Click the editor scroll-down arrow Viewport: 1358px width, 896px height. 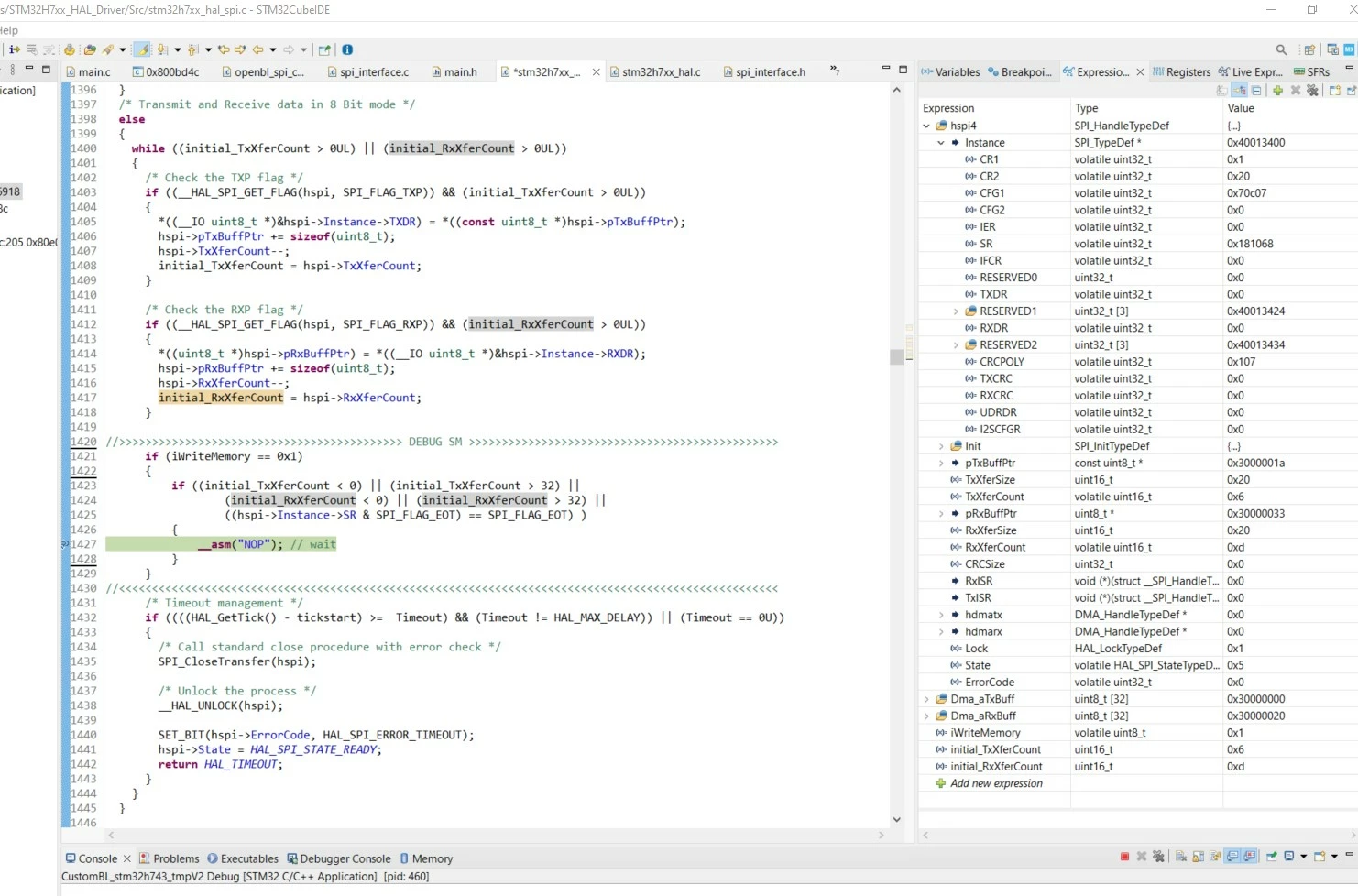click(x=896, y=820)
